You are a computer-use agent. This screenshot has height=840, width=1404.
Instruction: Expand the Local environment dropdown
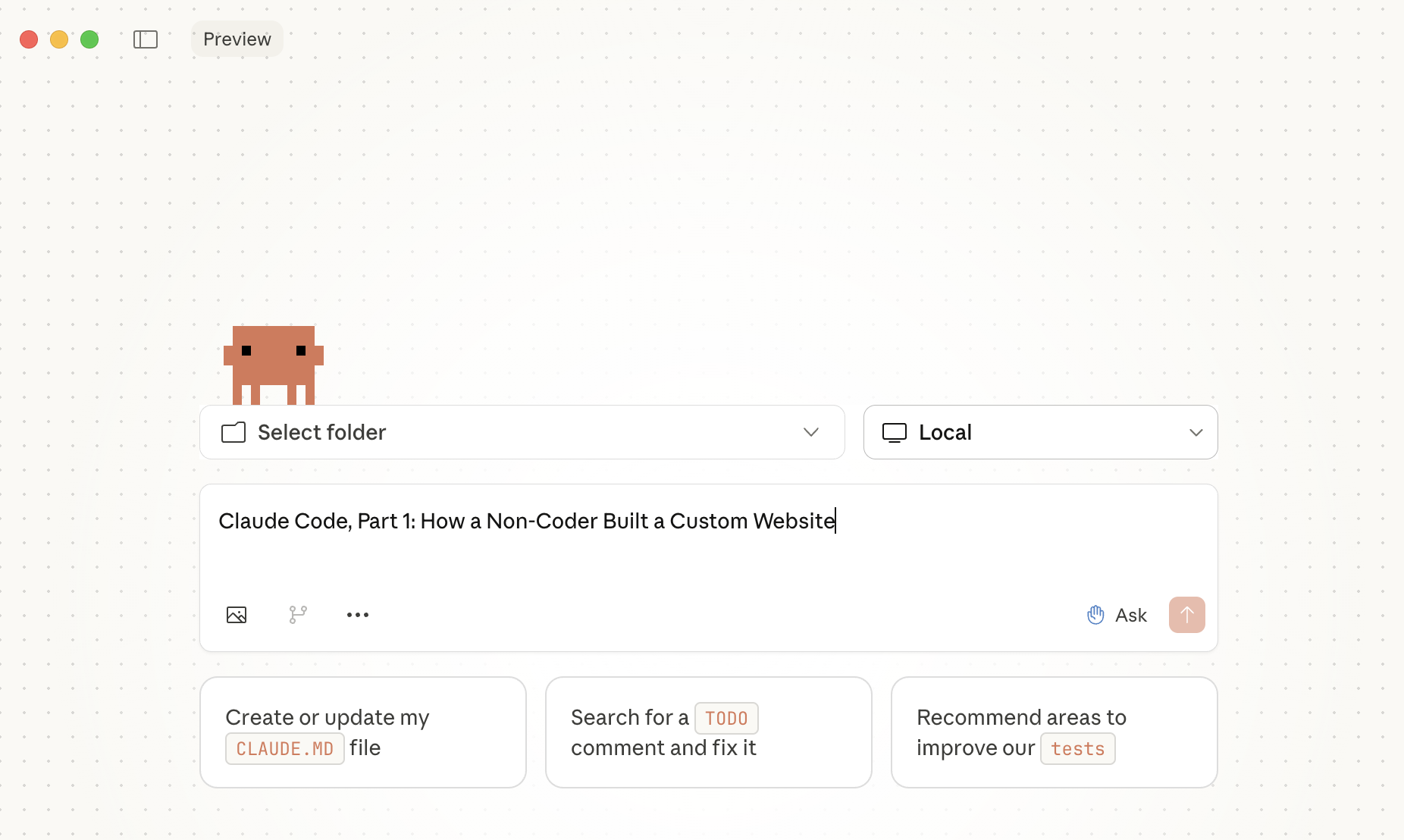(1040, 433)
